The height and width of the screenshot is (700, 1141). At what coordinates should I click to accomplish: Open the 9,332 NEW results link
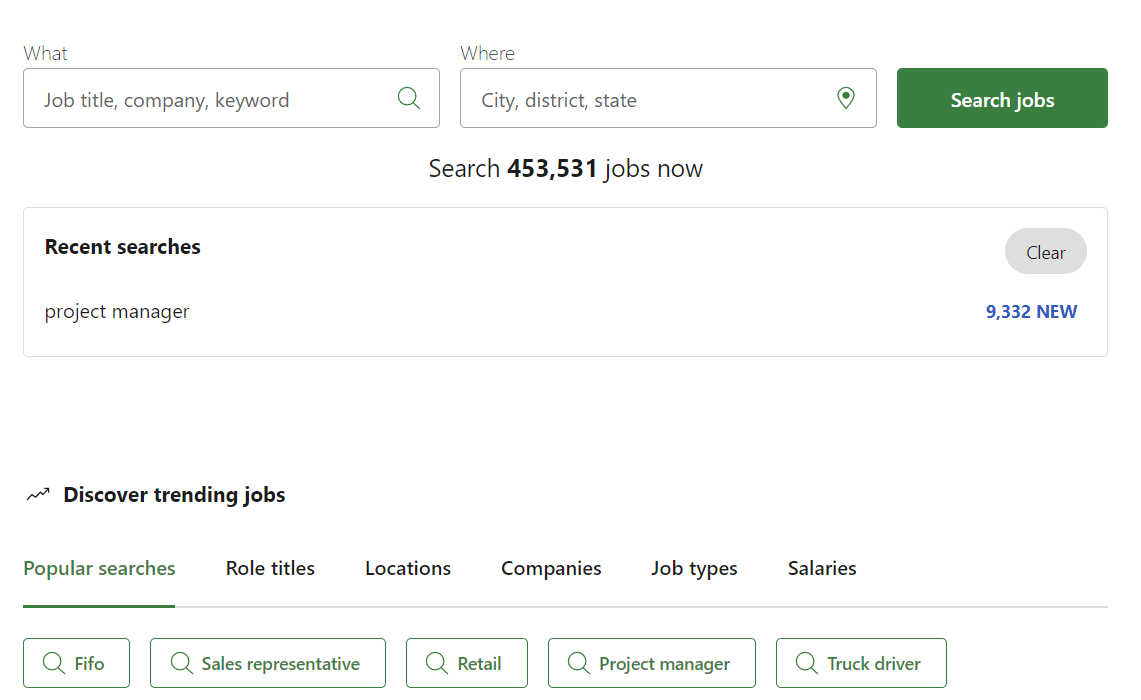(1031, 311)
